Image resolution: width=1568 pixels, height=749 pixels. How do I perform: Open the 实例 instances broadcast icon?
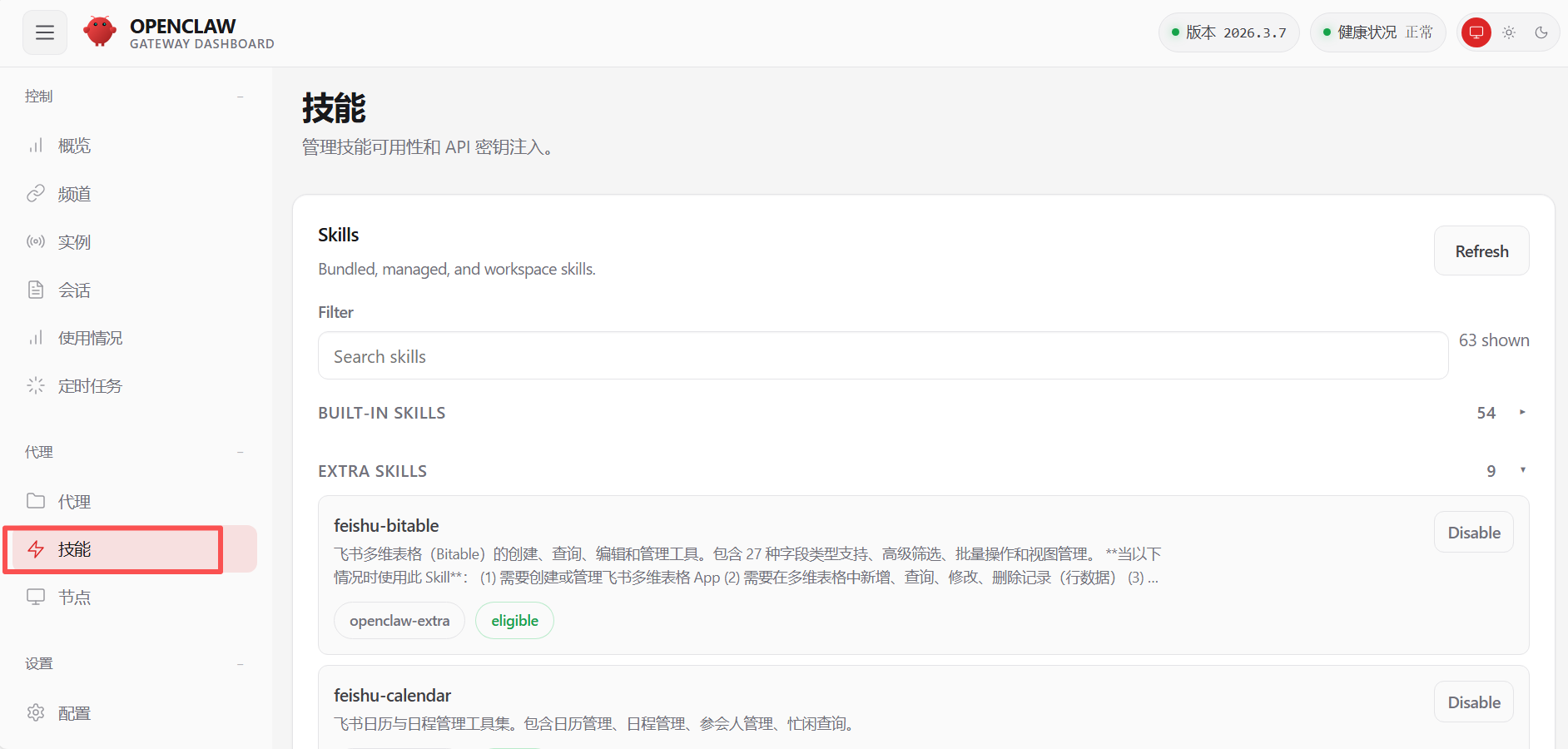(x=36, y=242)
